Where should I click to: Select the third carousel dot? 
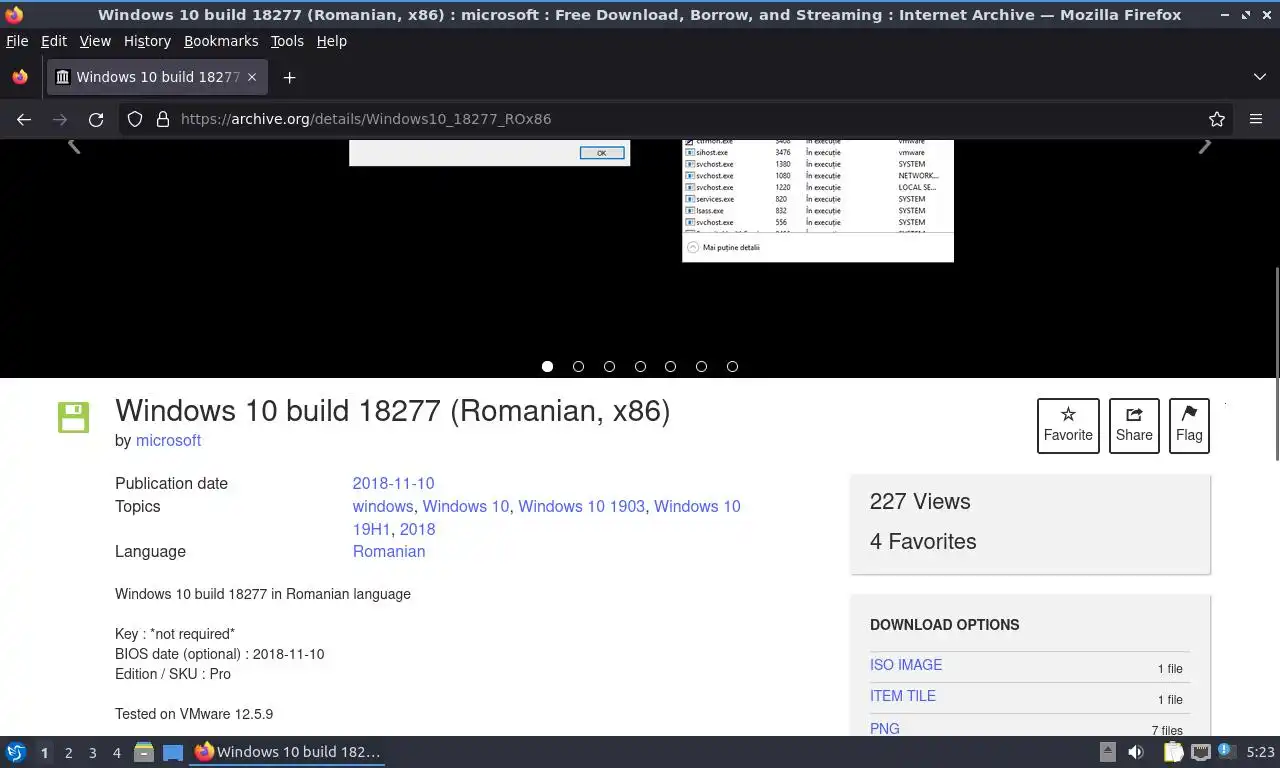tap(609, 367)
